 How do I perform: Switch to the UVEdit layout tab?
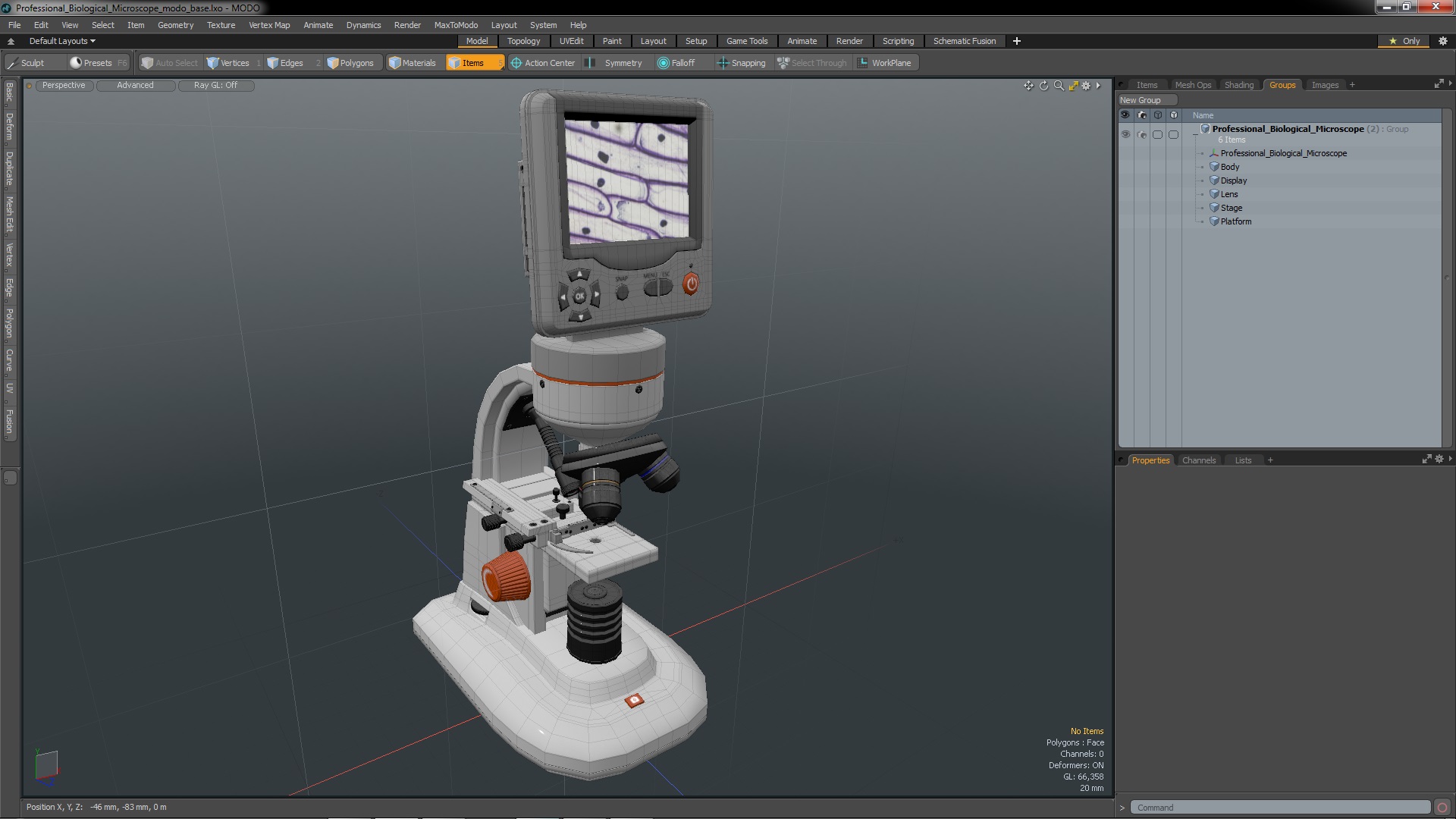(571, 41)
